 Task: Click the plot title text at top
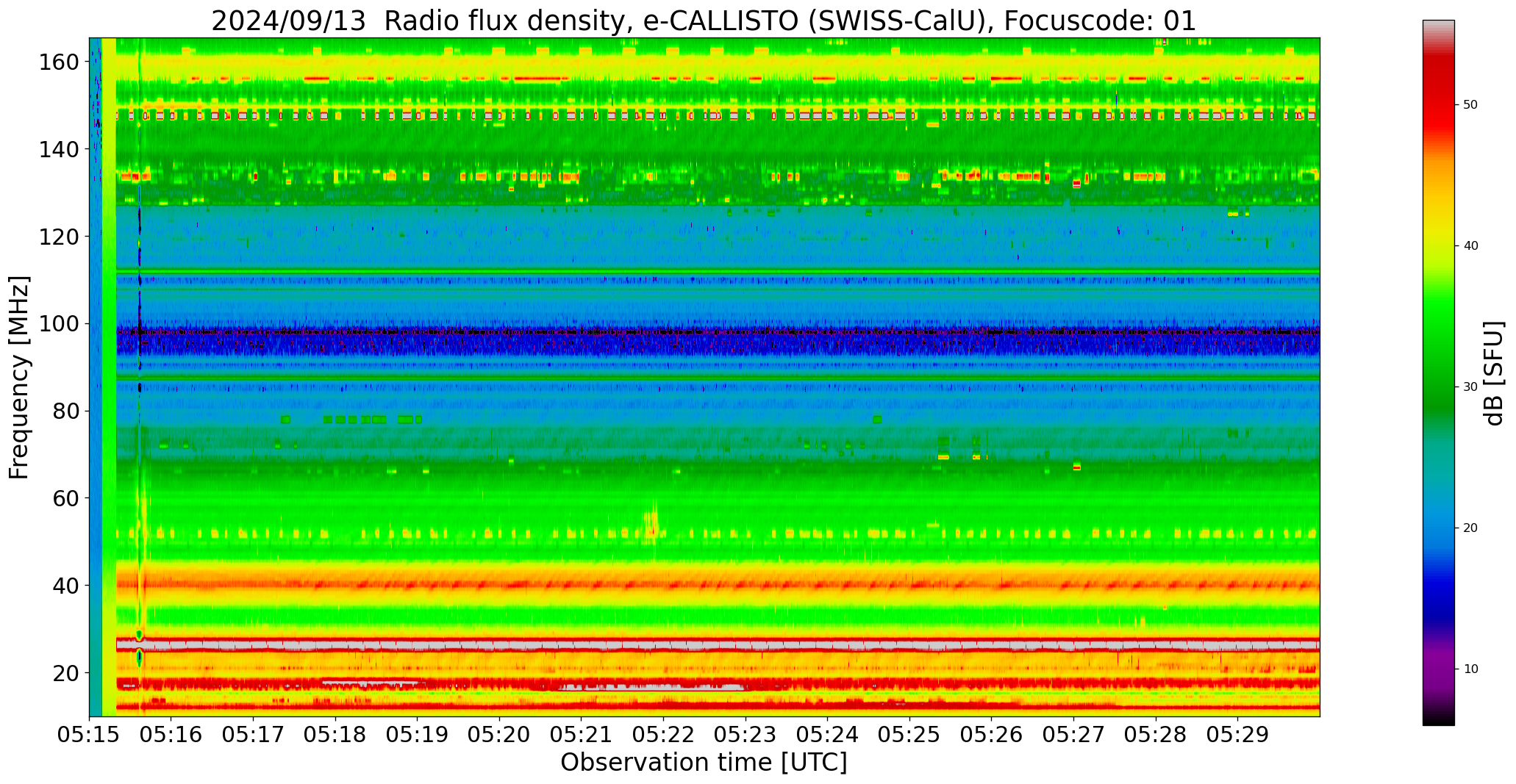pos(704,21)
